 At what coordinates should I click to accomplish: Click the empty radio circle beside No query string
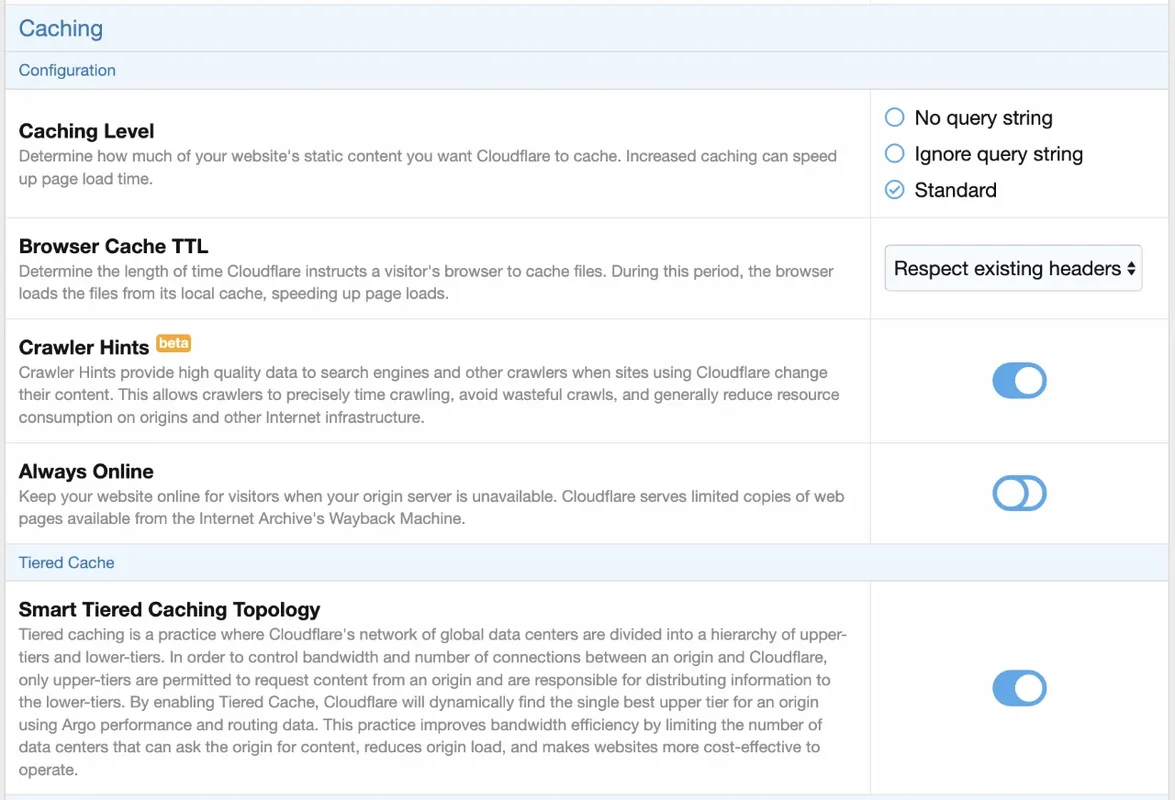(x=894, y=117)
